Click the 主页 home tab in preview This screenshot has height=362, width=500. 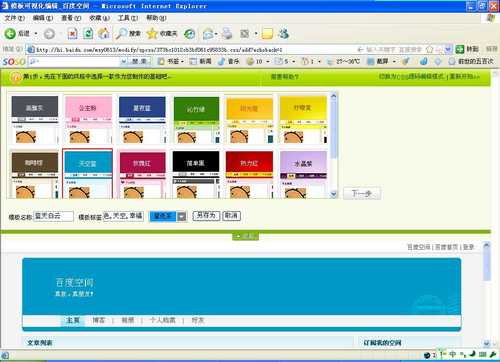[73, 320]
